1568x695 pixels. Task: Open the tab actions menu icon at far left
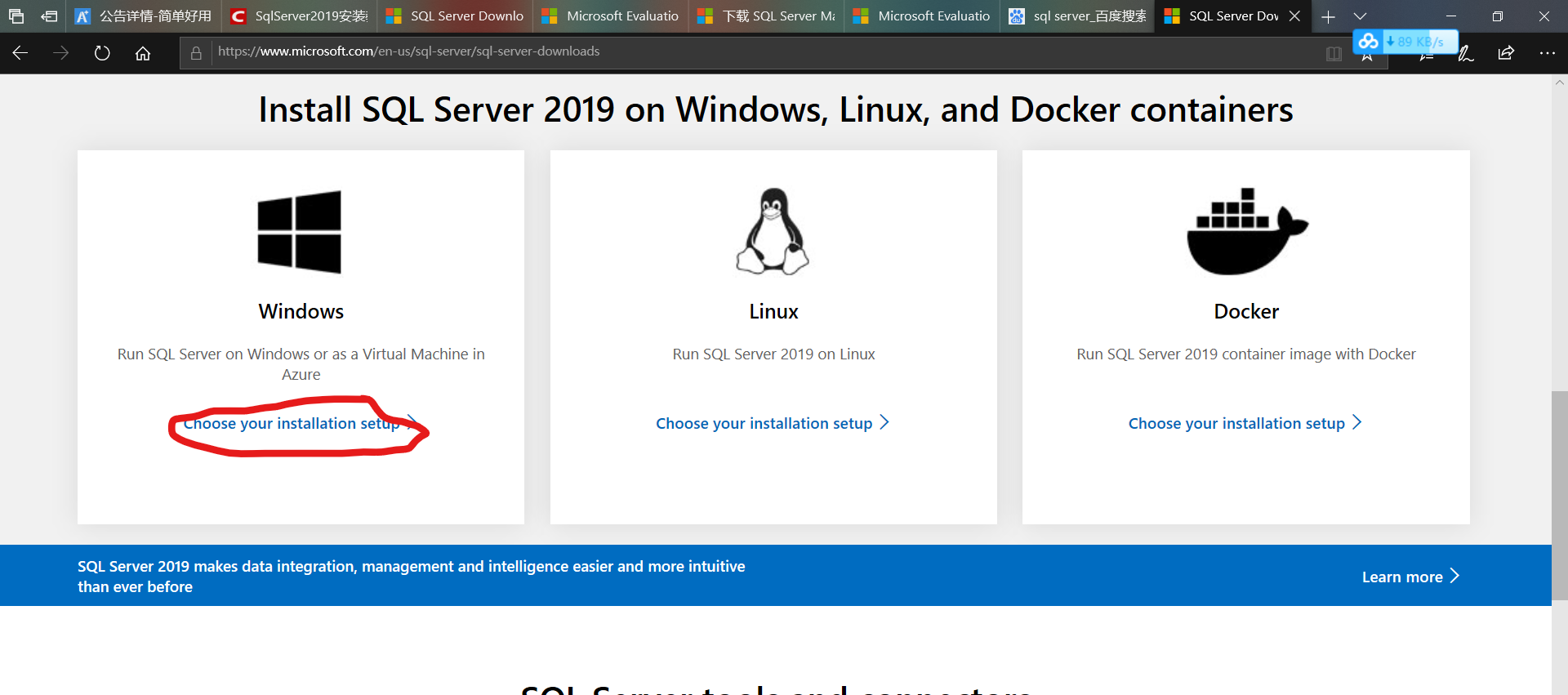click(x=16, y=16)
